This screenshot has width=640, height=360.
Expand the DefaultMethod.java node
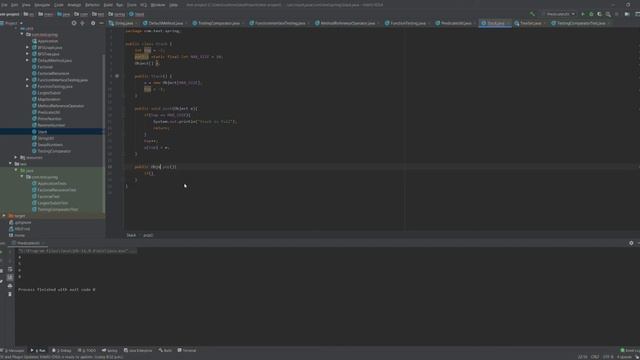(27, 60)
